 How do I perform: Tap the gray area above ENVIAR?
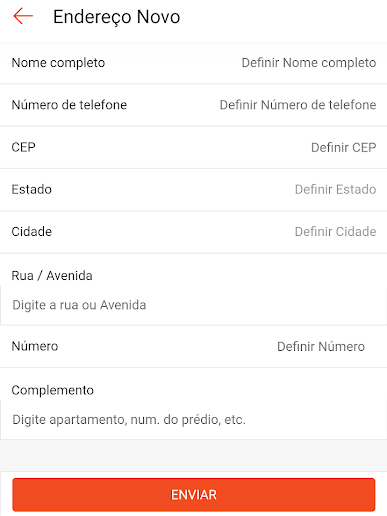coord(193,455)
